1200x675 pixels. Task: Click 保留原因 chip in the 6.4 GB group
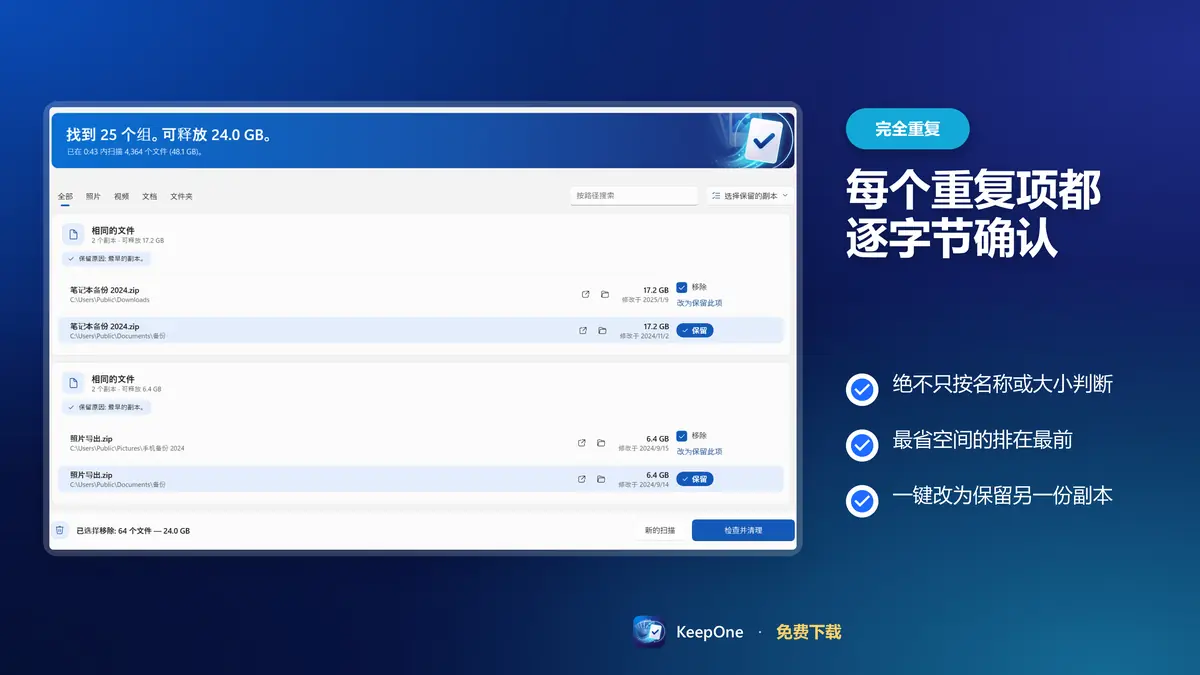coord(106,407)
